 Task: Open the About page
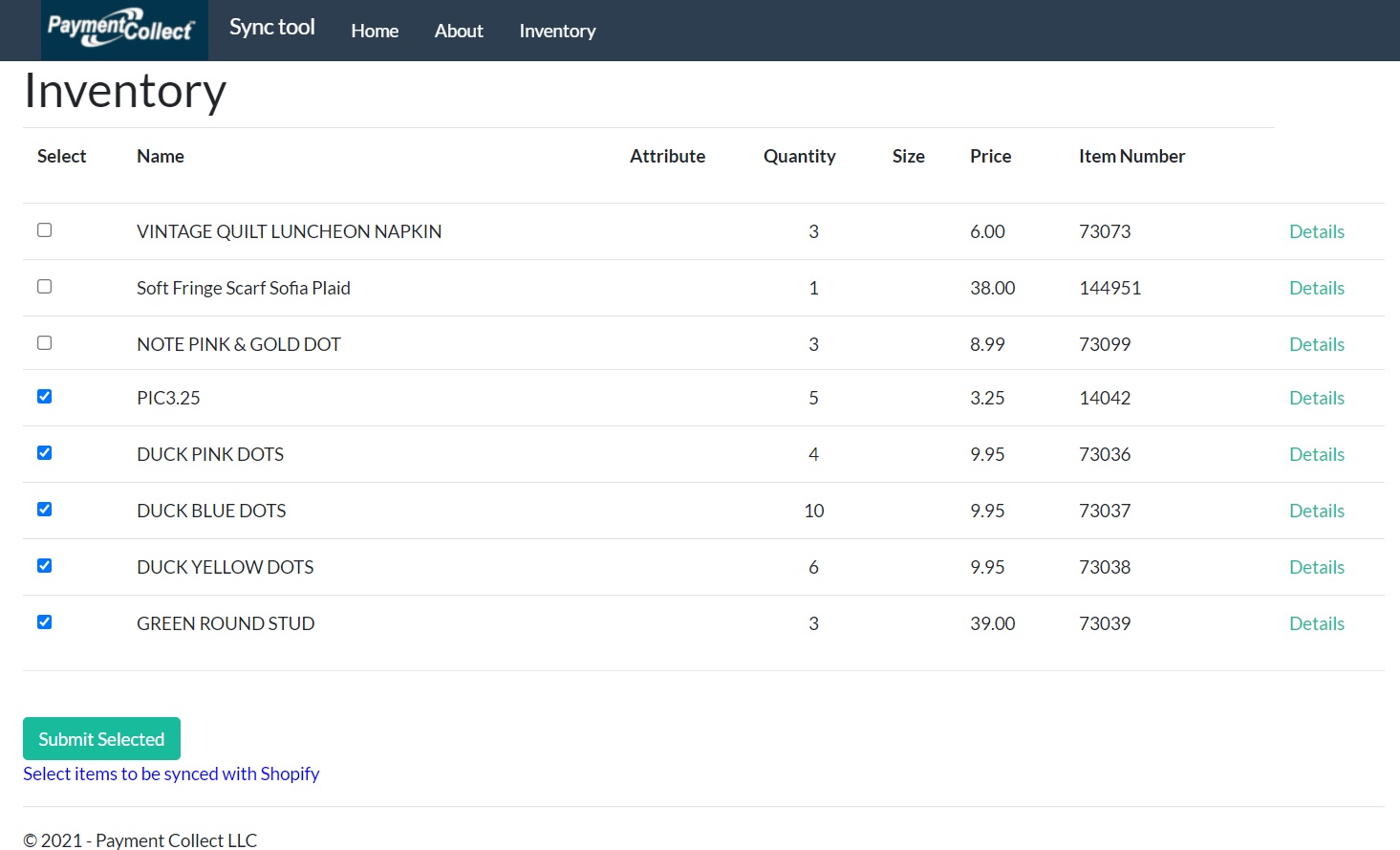[x=459, y=31]
